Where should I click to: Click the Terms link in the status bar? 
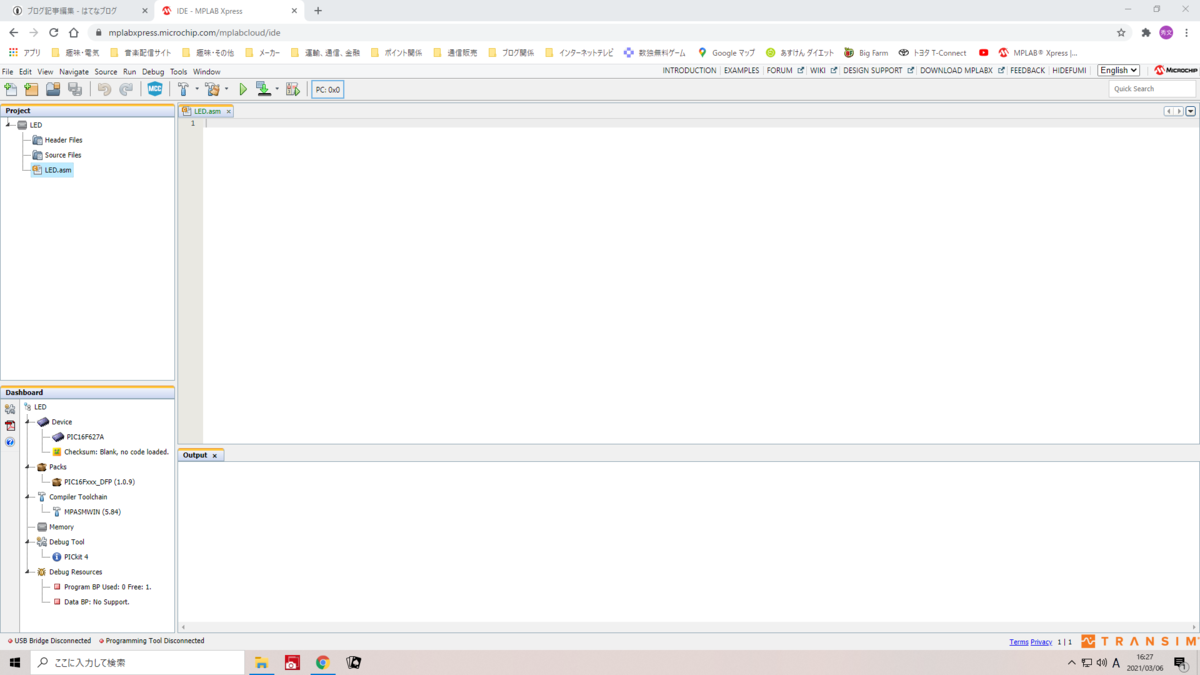(x=1019, y=641)
